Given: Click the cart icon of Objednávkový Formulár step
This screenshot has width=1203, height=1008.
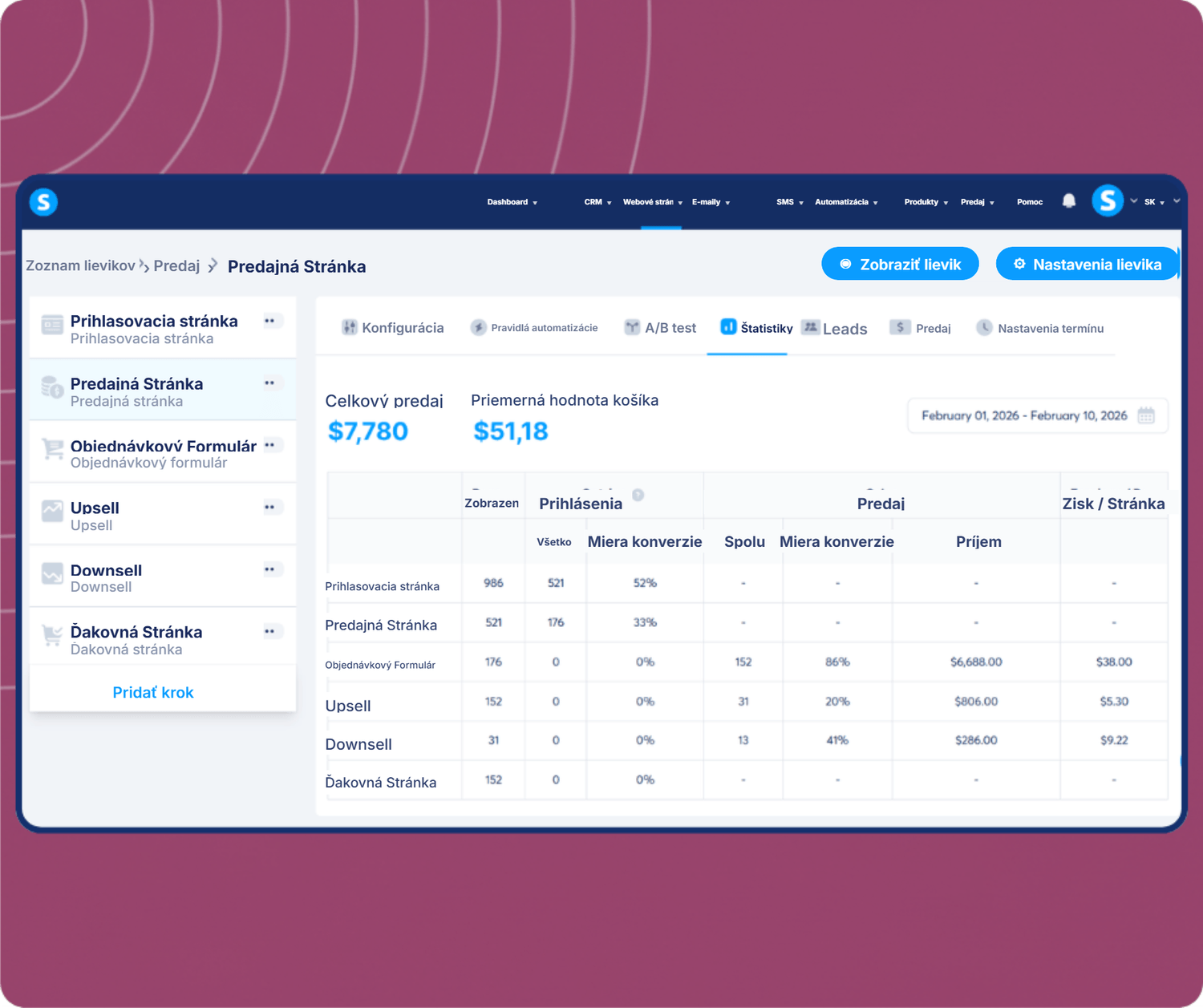Looking at the screenshot, I should 52,449.
